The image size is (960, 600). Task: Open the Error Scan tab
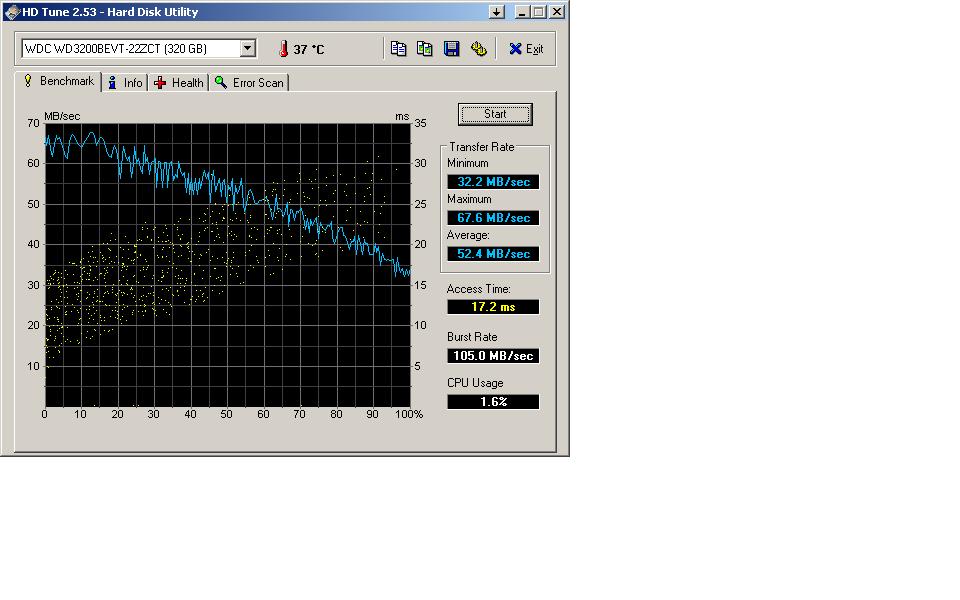(249, 83)
